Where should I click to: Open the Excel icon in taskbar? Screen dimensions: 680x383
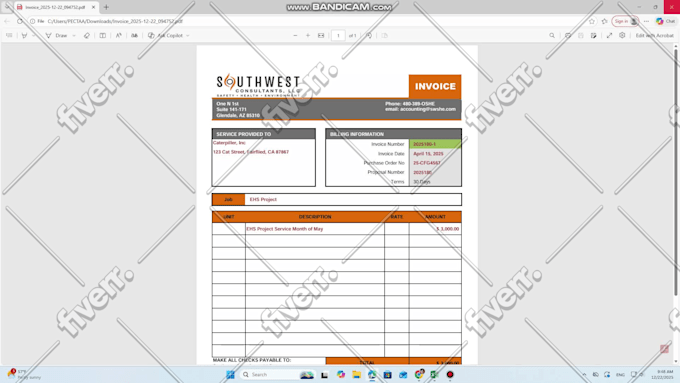(434, 375)
